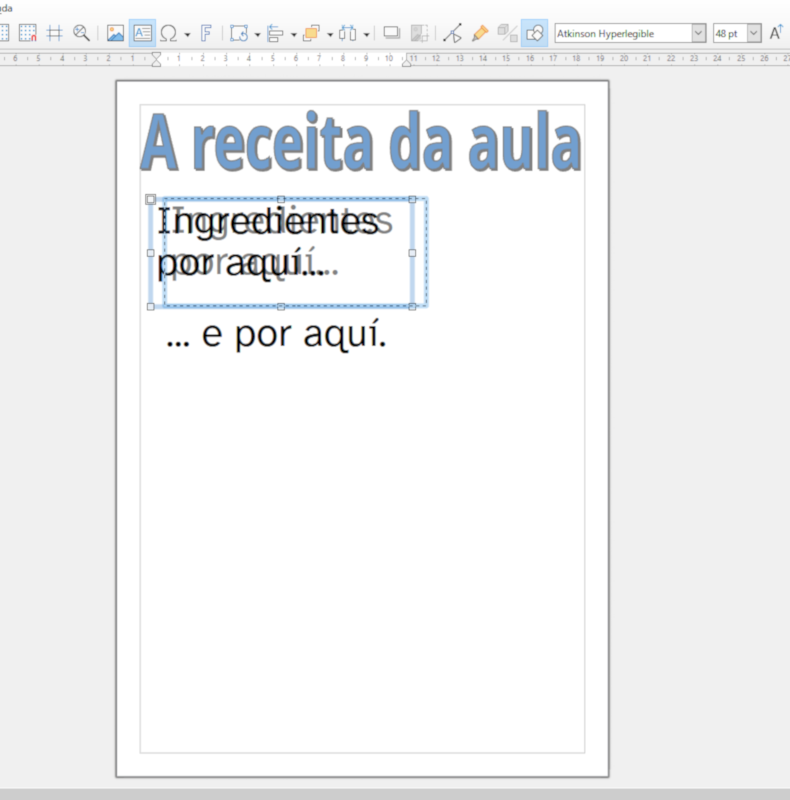Click top-left handle of selected text box
Screen dimensions: 790x800
(x=151, y=199)
